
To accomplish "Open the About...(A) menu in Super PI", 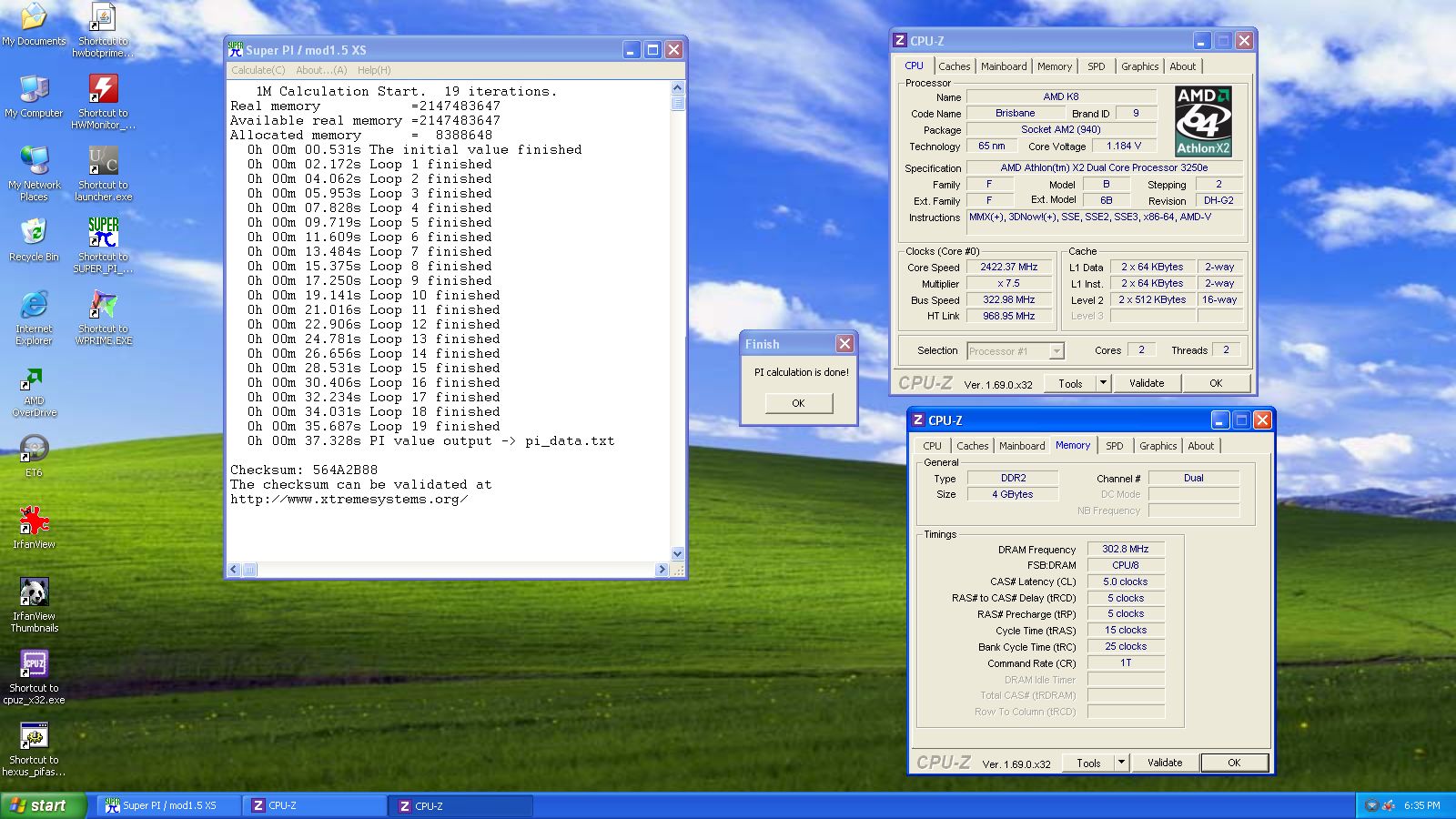I will point(321,70).
